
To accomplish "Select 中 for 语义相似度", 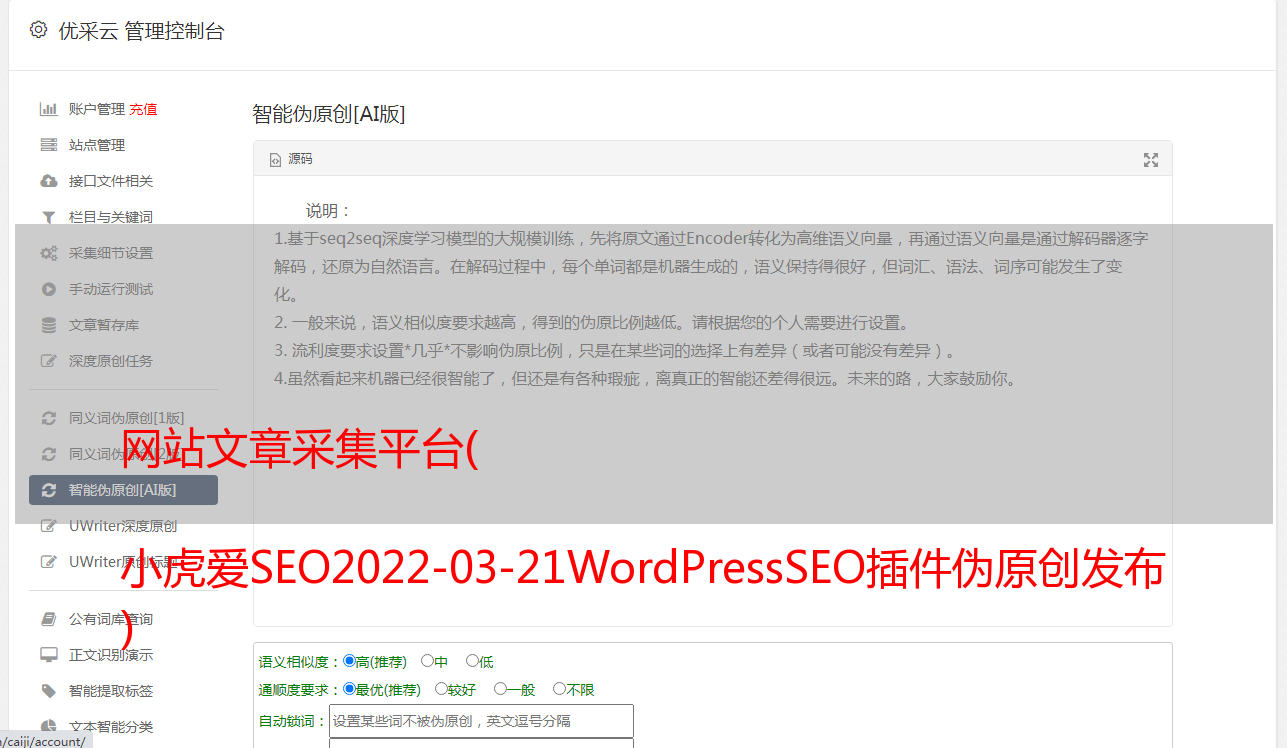I will pyautogui.click(x=427, y=661).
